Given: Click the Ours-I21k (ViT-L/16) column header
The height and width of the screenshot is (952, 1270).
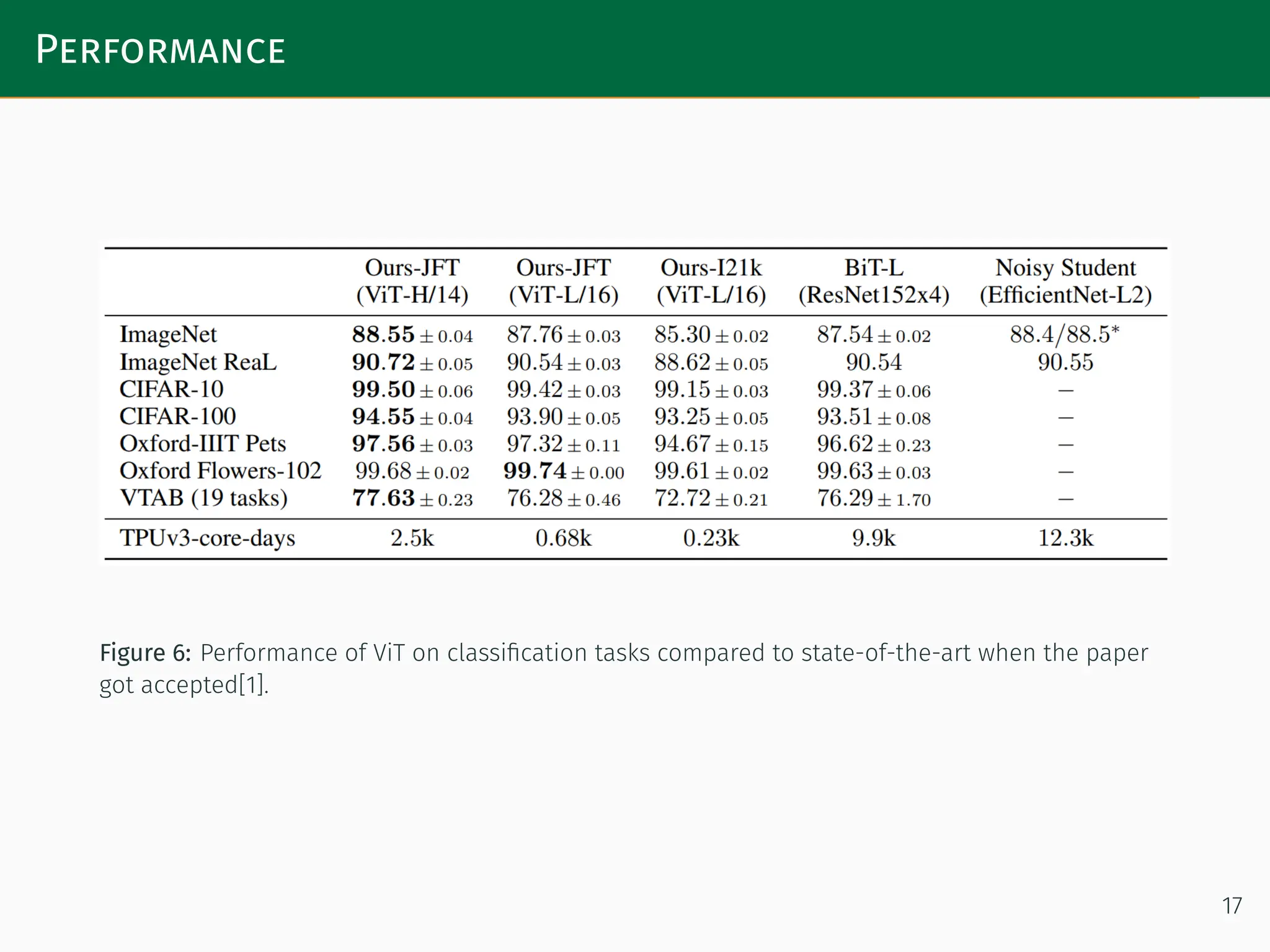Looking at the screenshot, I should coord(711,281).
